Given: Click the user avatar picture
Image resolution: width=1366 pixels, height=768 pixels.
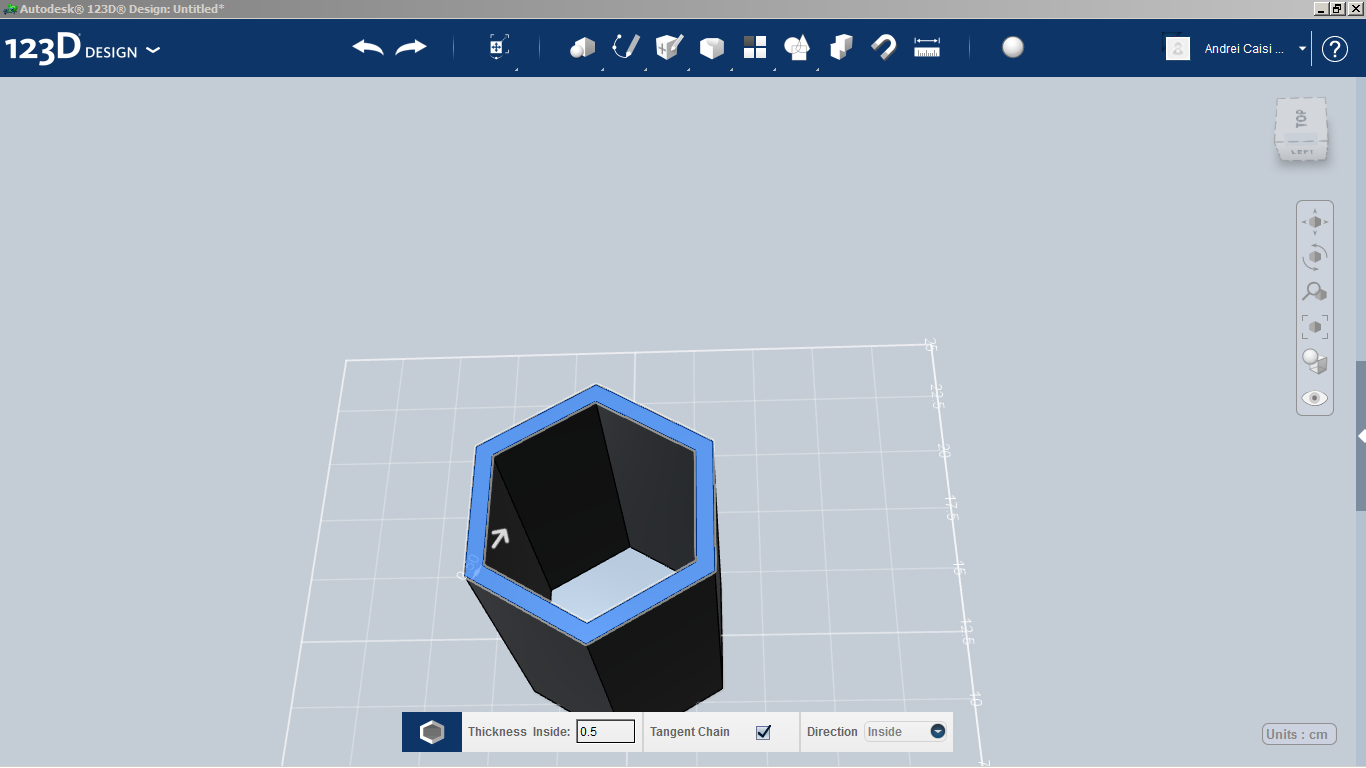Looking at the screenshot, I should click(1178, 48).
